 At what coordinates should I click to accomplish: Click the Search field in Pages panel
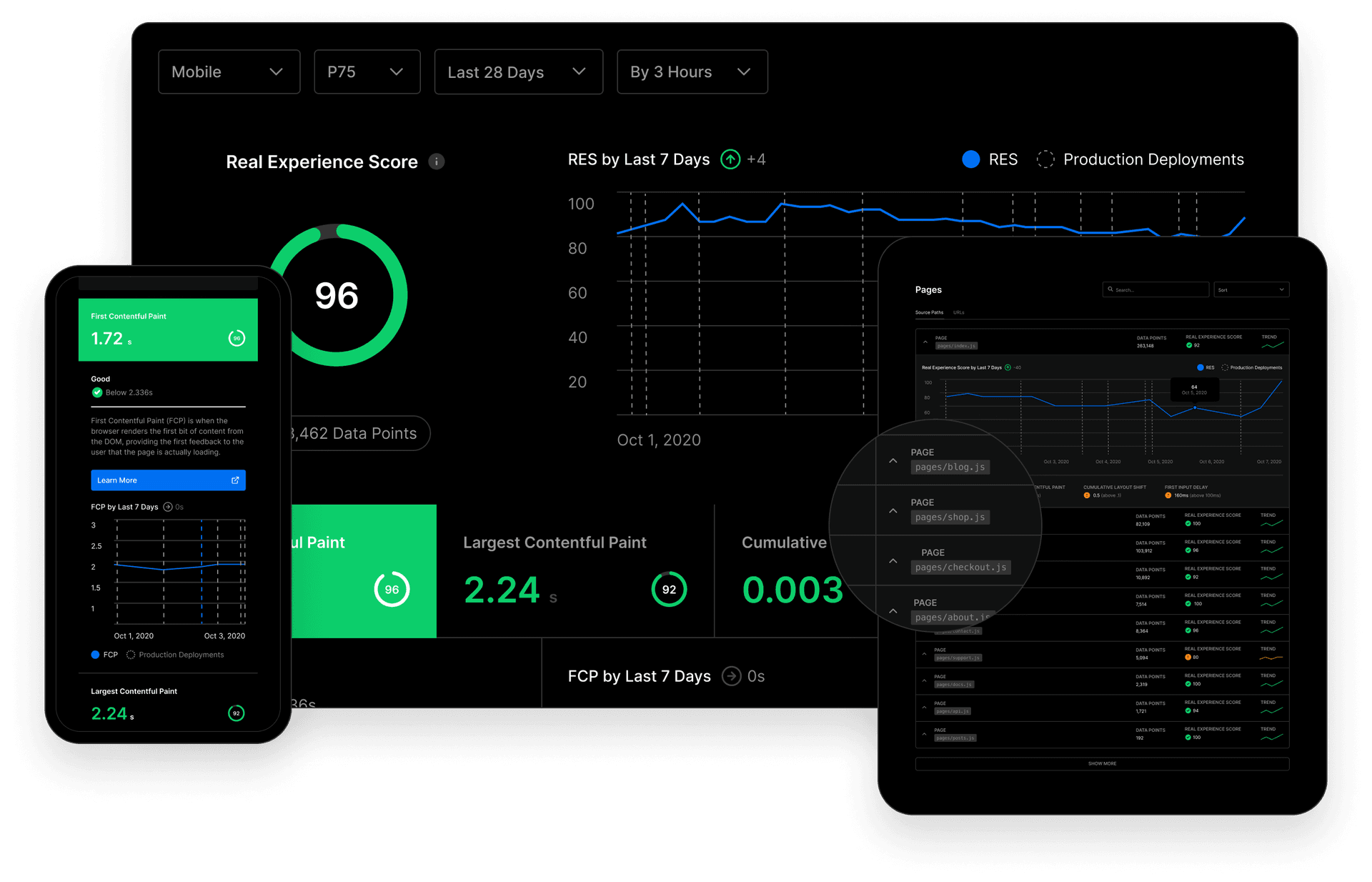[x=1155, y=289]
